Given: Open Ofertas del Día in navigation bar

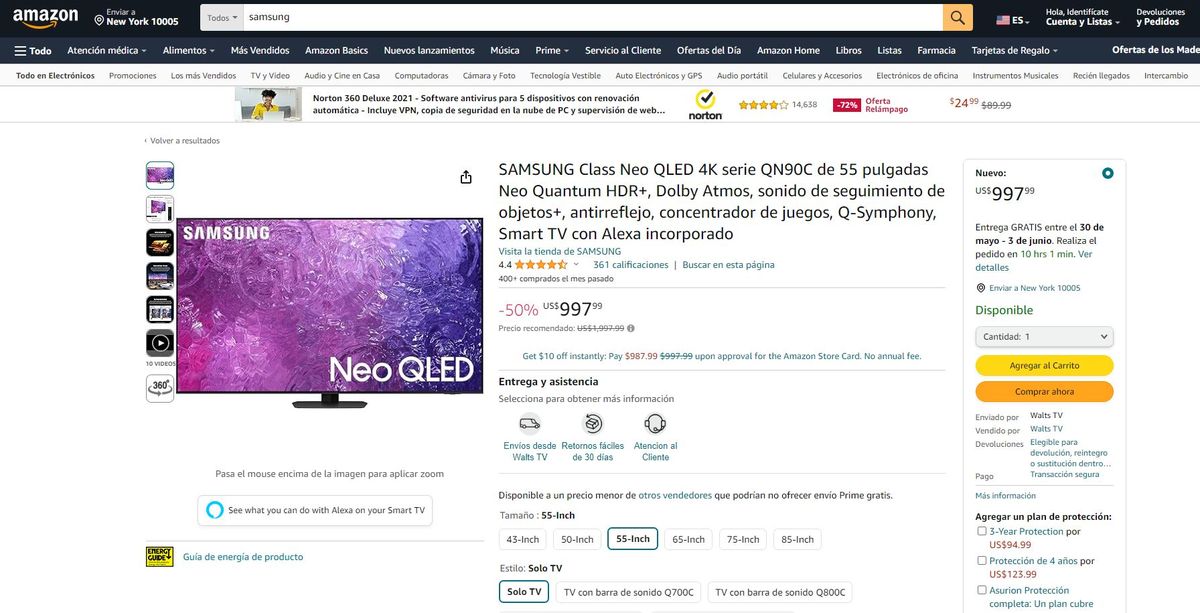Looking at the screenshot, I should (x=708, y=51).
